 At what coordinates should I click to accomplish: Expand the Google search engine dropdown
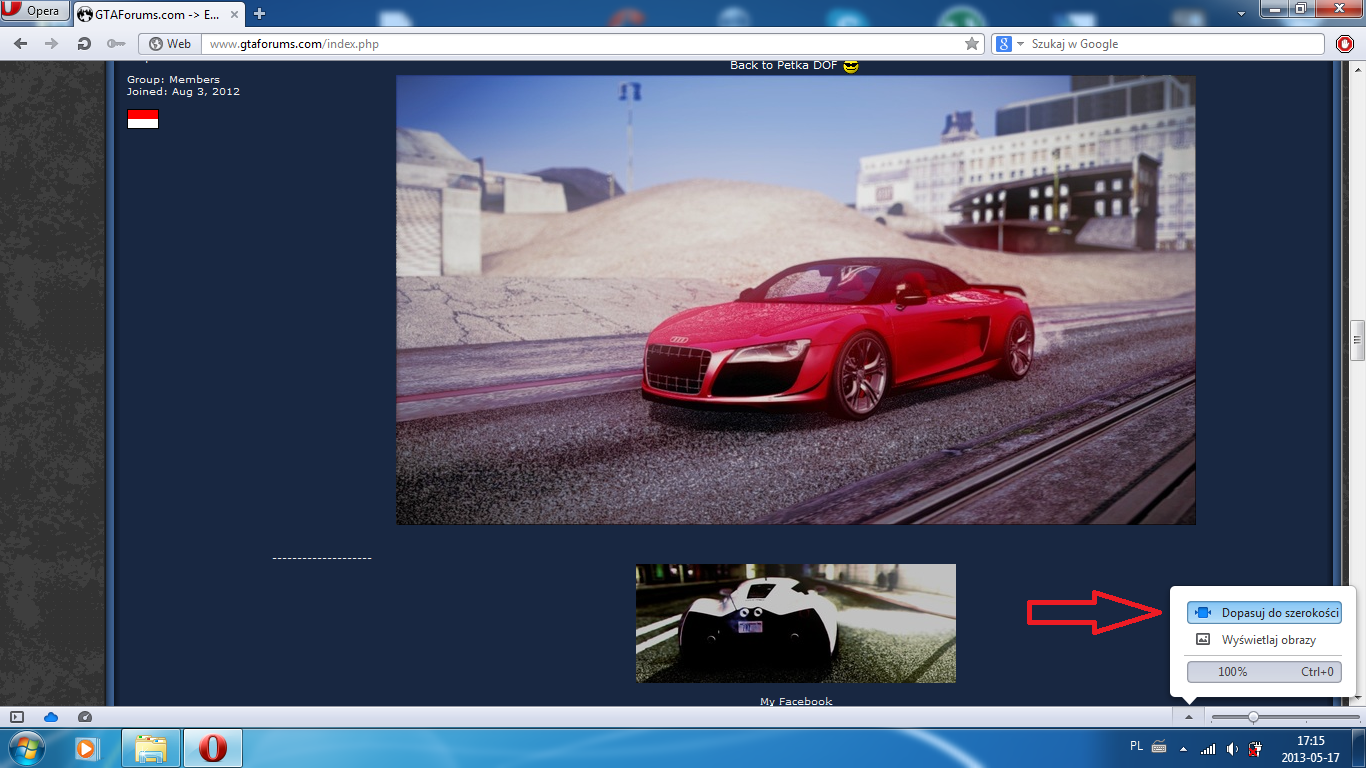click(1020, 44)
